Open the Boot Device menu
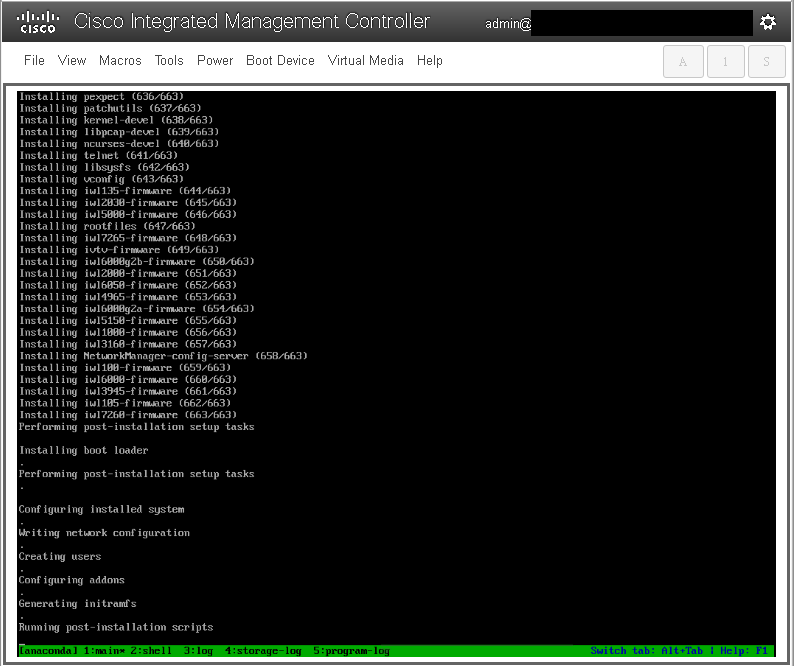The image size is (794, 666). coord(280,60)
